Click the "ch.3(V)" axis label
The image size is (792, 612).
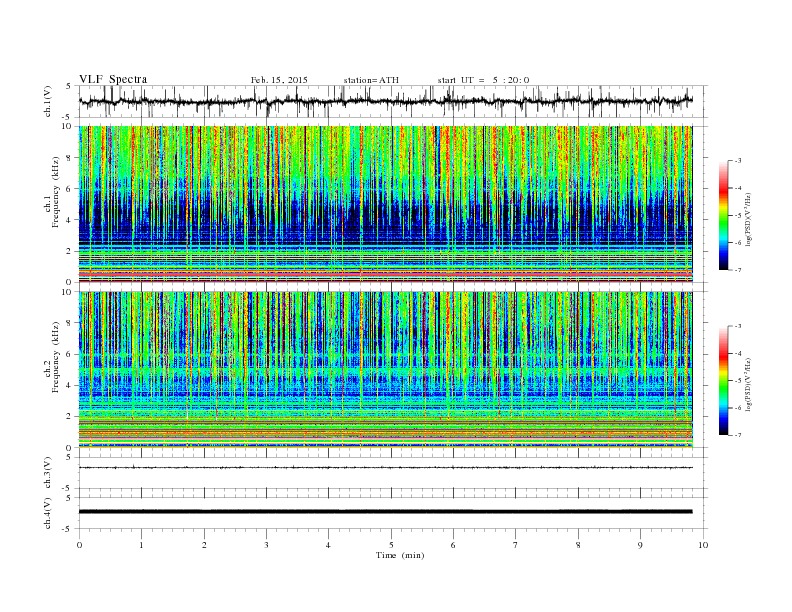pos(48,473)
